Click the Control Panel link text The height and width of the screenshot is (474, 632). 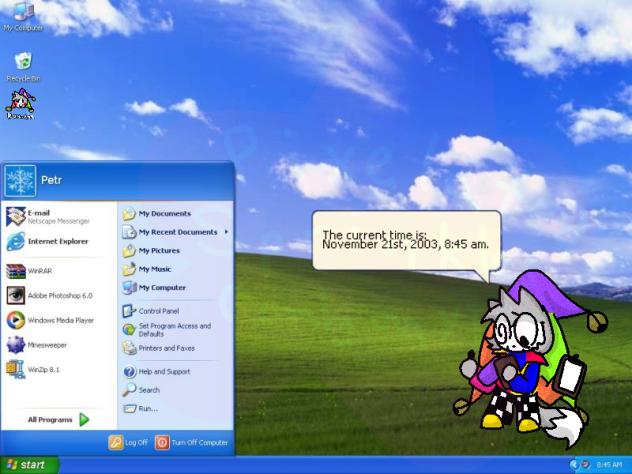(159, 311)
